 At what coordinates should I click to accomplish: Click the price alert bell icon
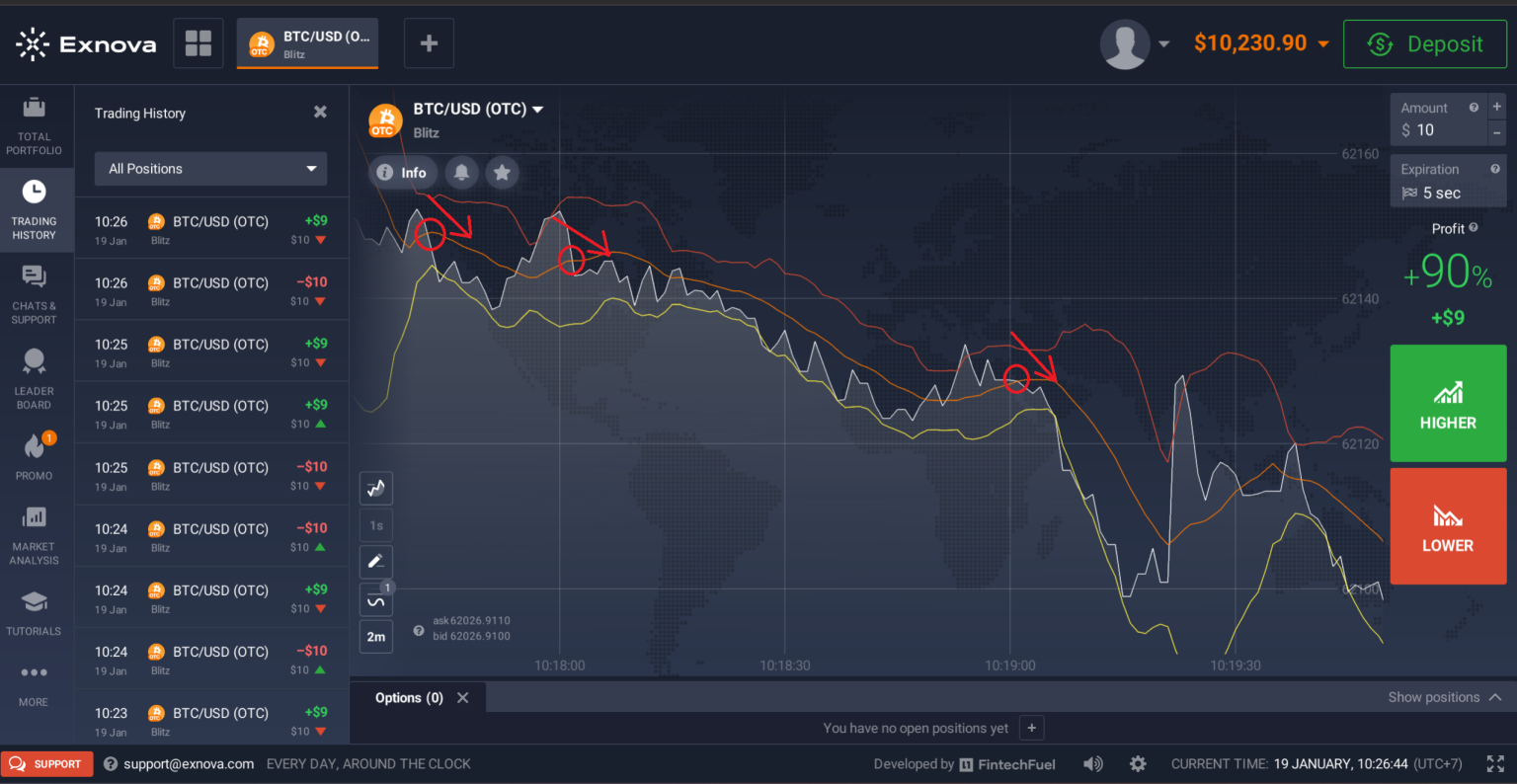pos(461,173)
